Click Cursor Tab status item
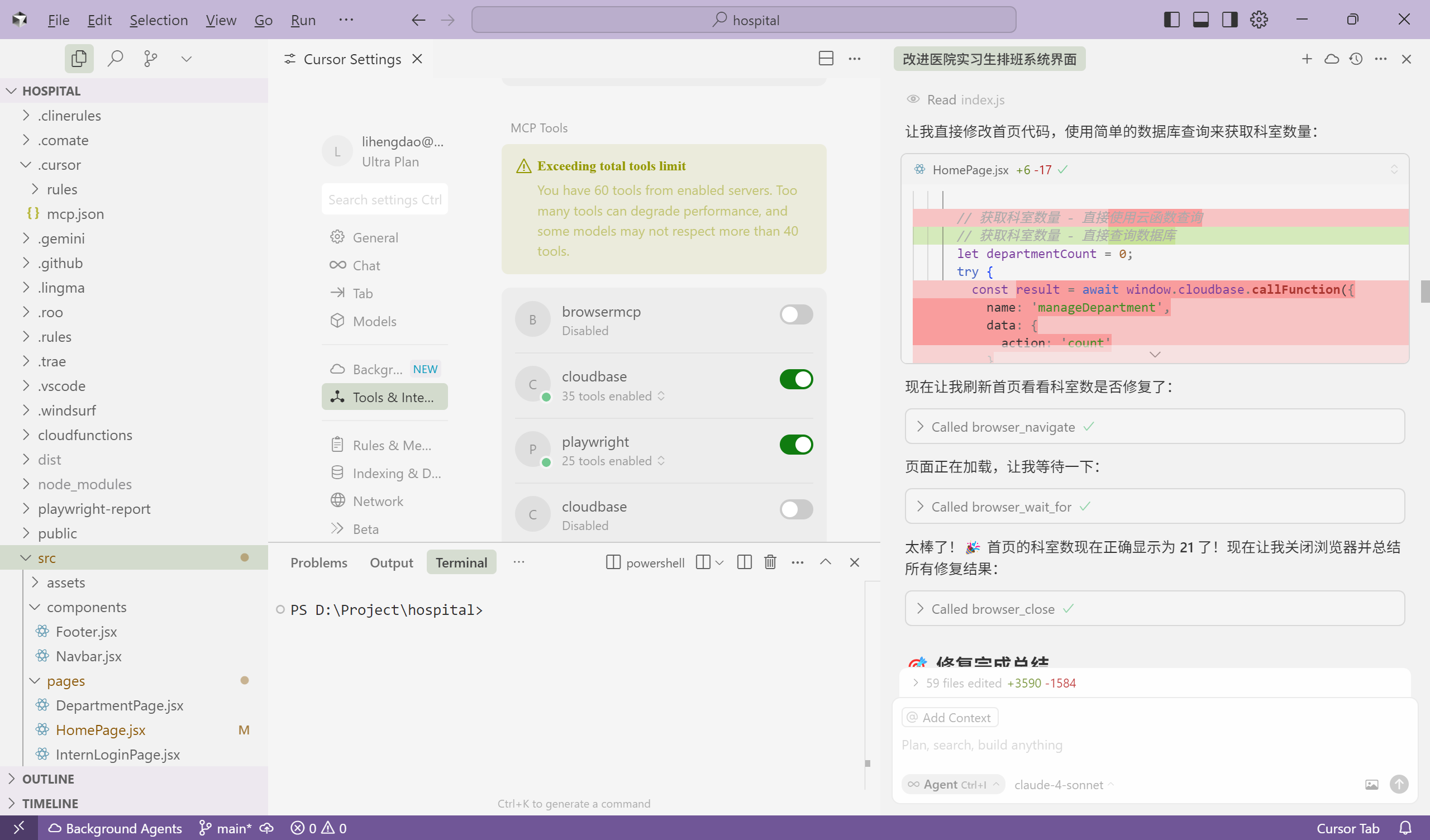 click(x=1348, y=828)
